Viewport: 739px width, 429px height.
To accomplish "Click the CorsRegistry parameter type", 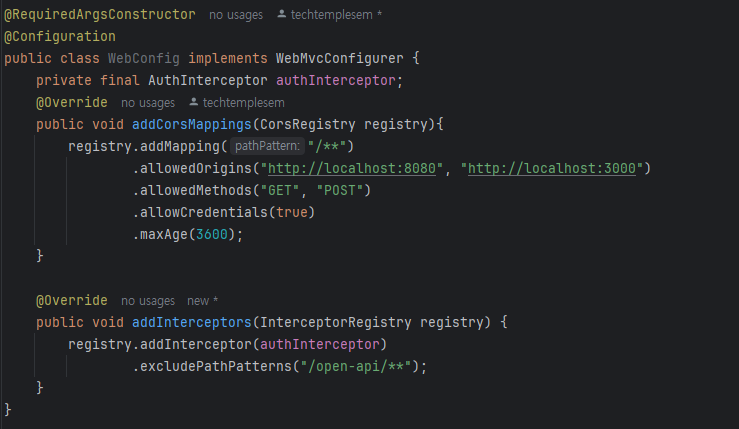I will [x=307, y=124].
